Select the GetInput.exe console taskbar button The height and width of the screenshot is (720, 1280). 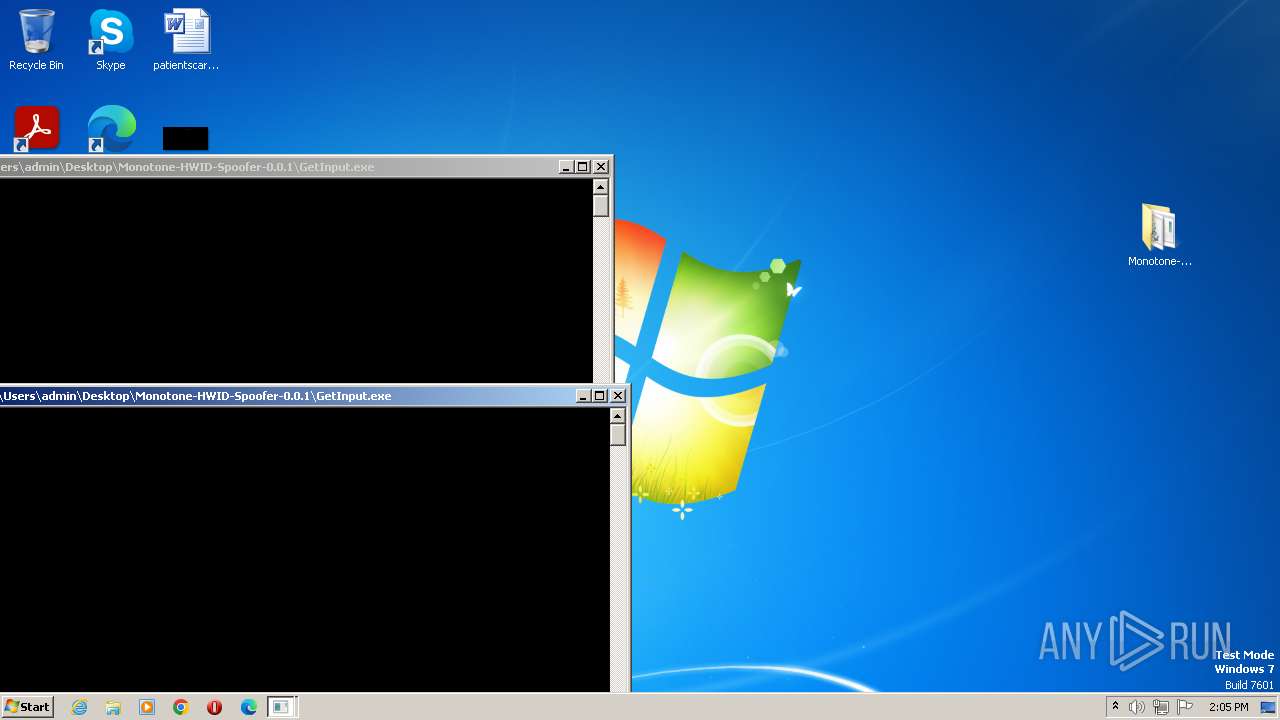(x=281, y=707)
